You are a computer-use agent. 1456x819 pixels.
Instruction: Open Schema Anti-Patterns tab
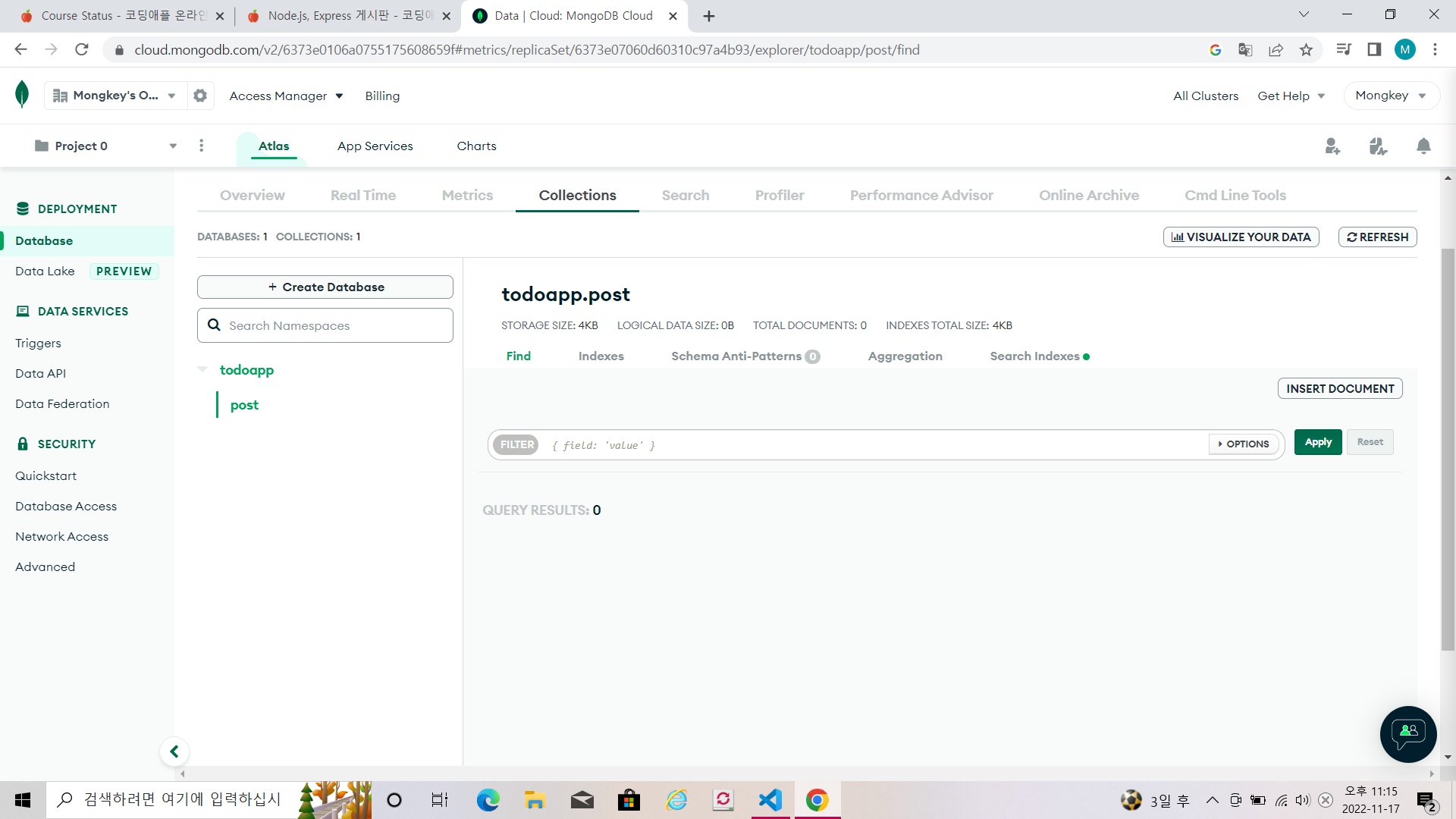[745, 356]
